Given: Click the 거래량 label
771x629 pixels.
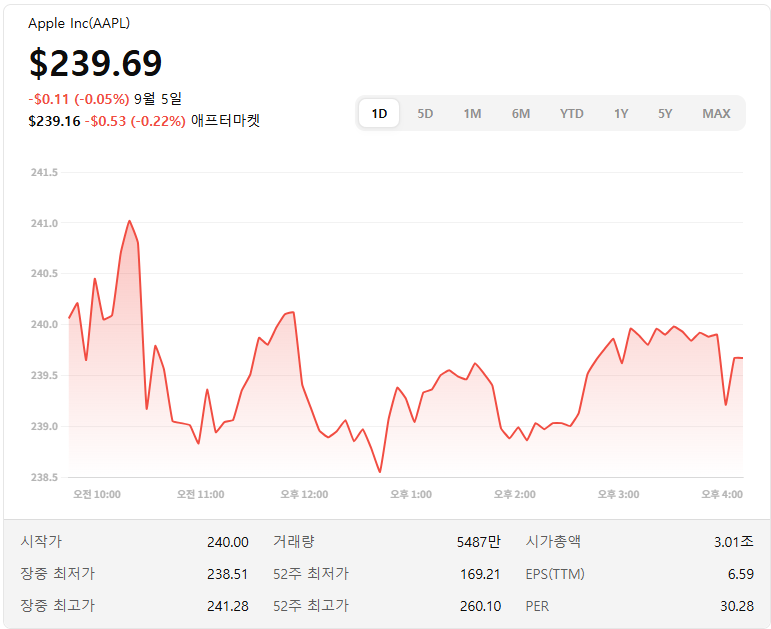Looking at the screenshot, I should pyautogui.click(x=294, y=541).
